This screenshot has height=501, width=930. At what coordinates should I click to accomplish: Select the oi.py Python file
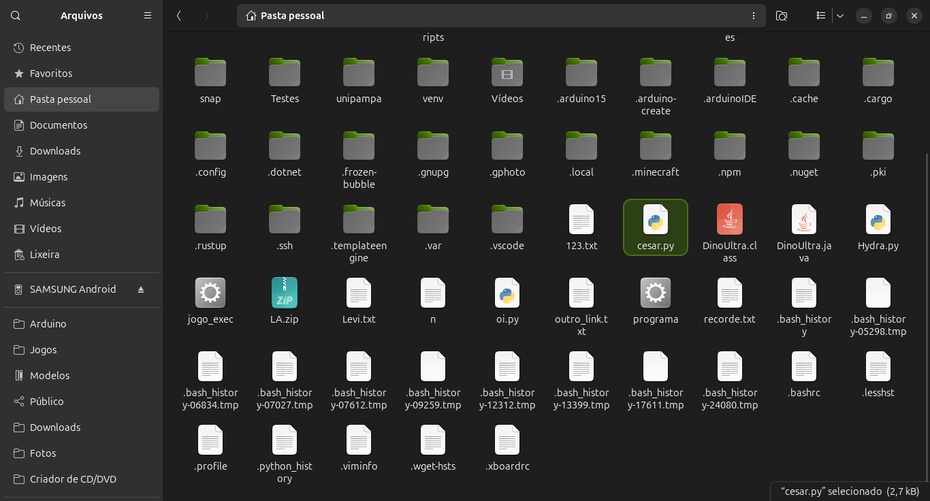point(507,301)
